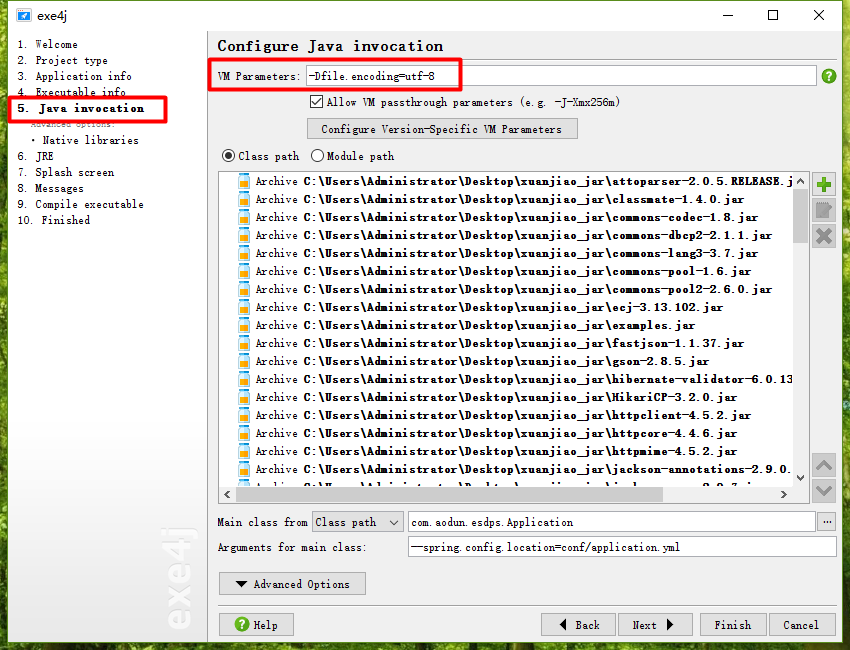This screenshot has width=850, height=650.
Task: Click the archive icon for hibernate-validator
Action: [x=244, y=379]
